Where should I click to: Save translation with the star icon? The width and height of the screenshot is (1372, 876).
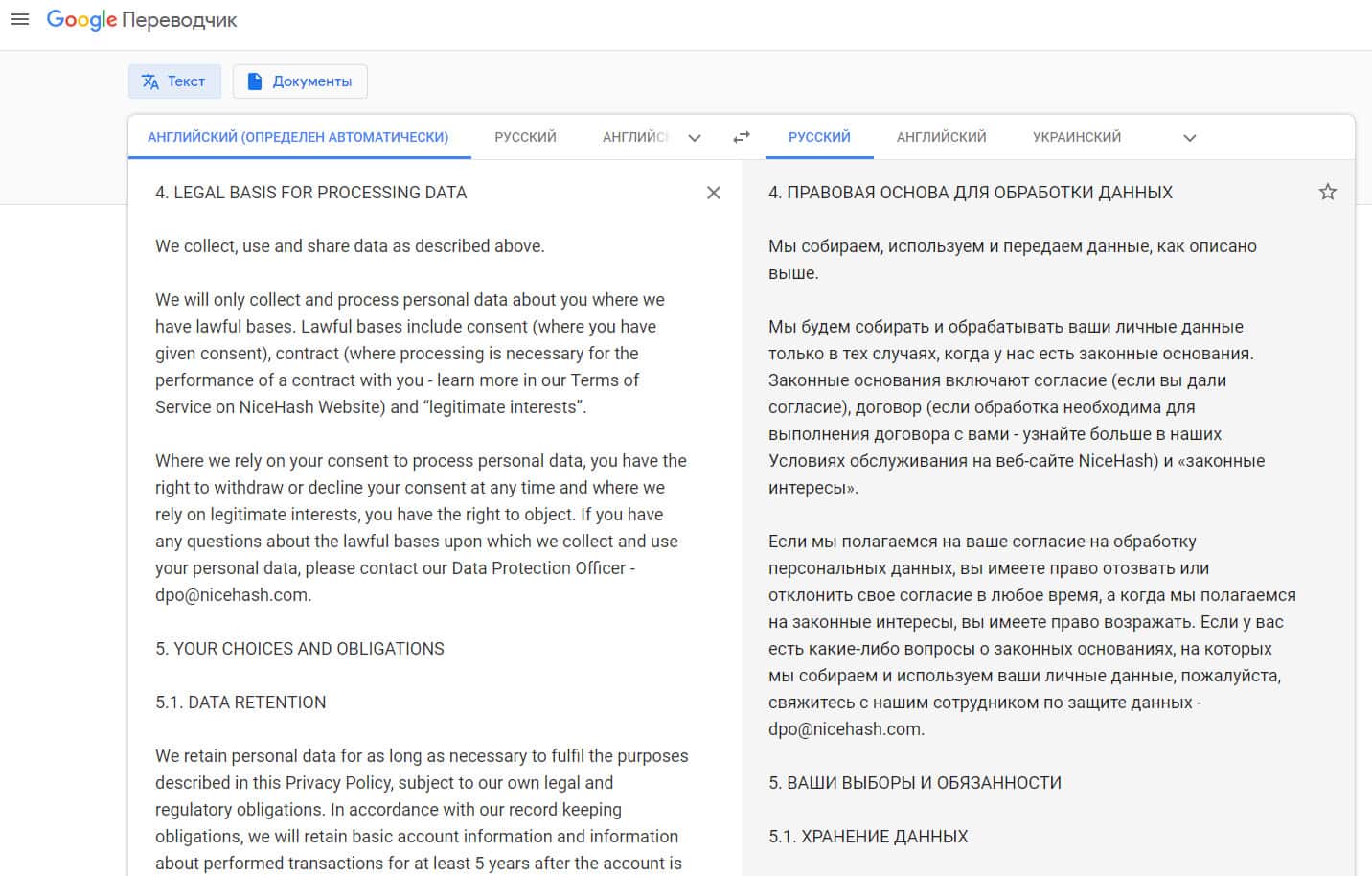1328,192
